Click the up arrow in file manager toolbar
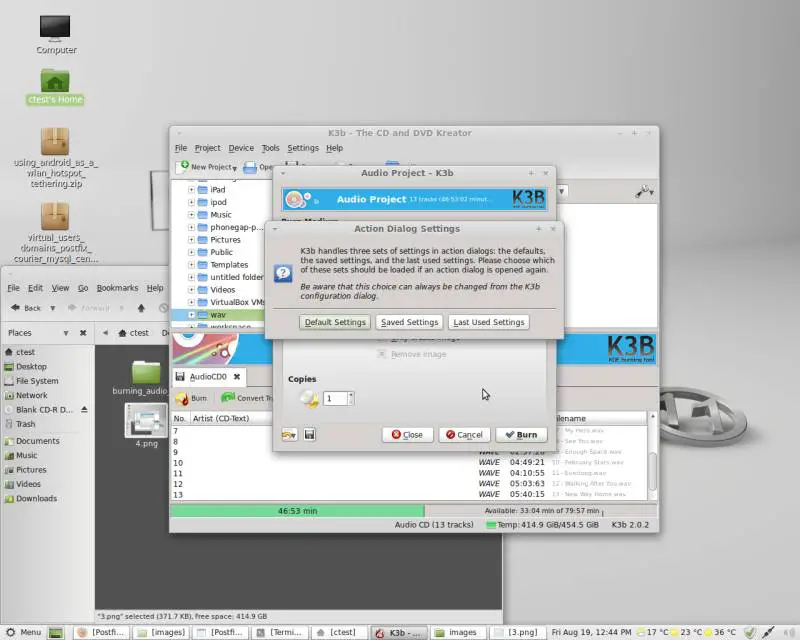This screenshot has height=640, width=800. [141, 308]
